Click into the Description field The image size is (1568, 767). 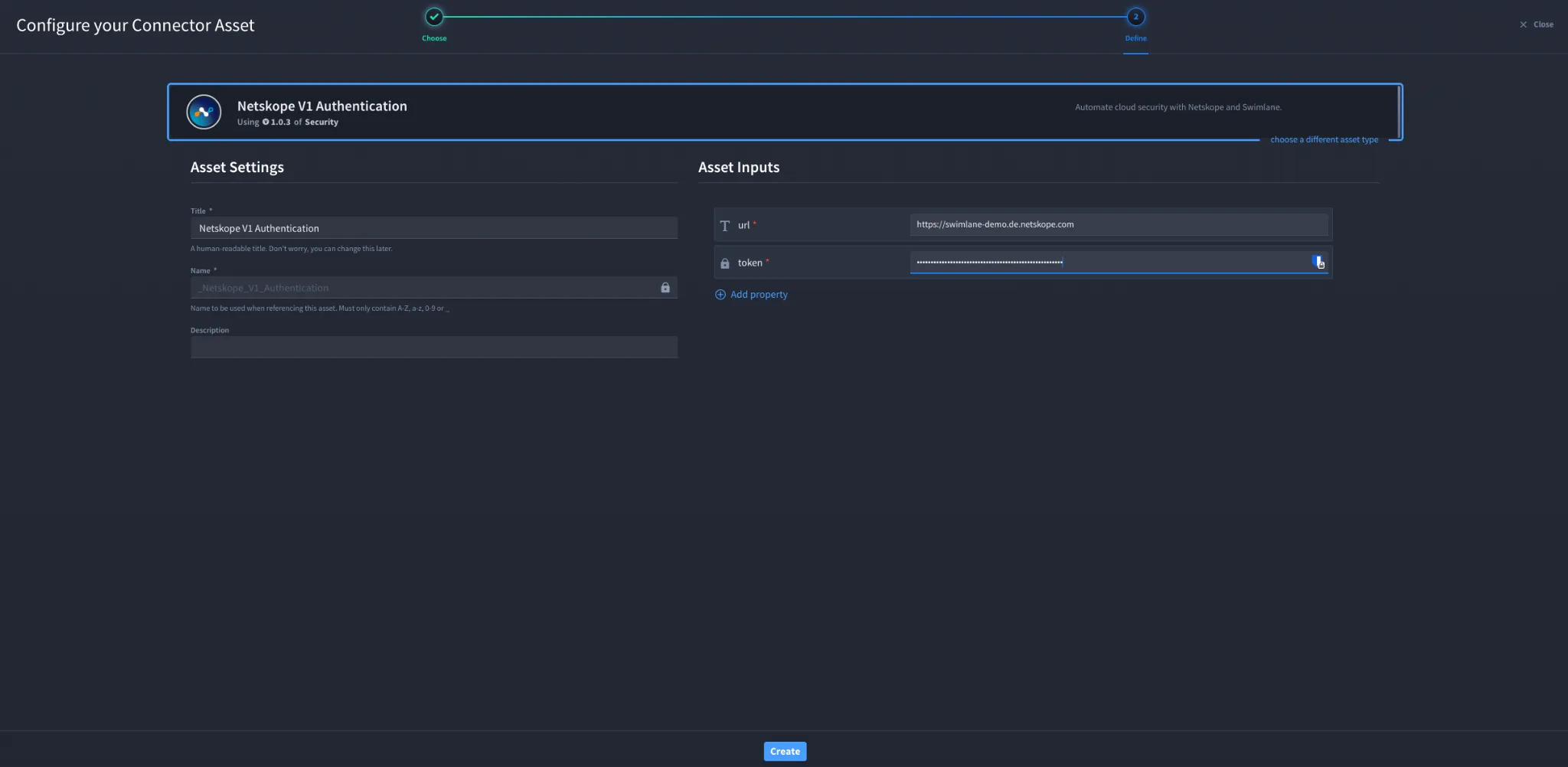[434, 347]
